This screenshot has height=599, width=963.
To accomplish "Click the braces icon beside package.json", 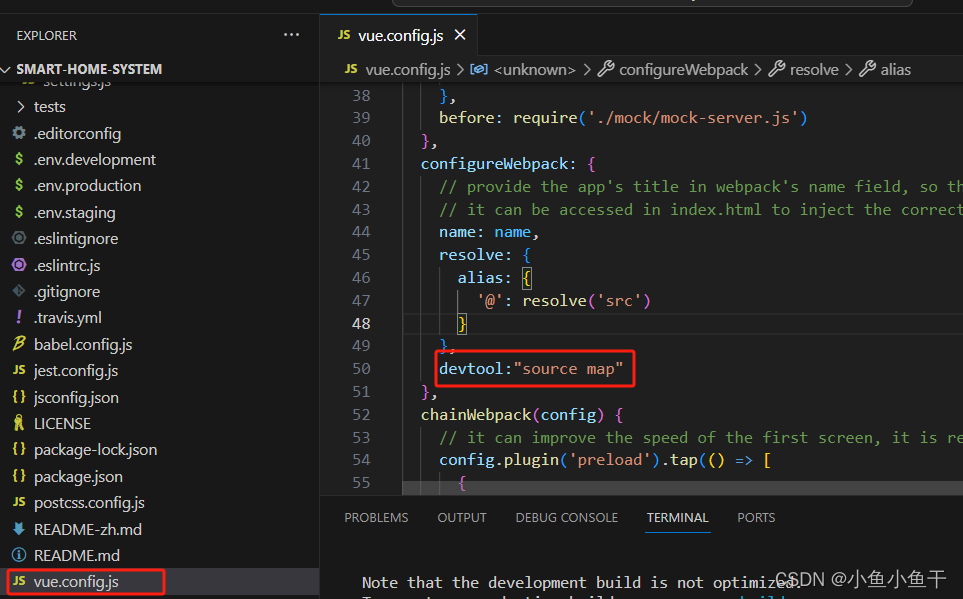I will (x=19, y=476).
